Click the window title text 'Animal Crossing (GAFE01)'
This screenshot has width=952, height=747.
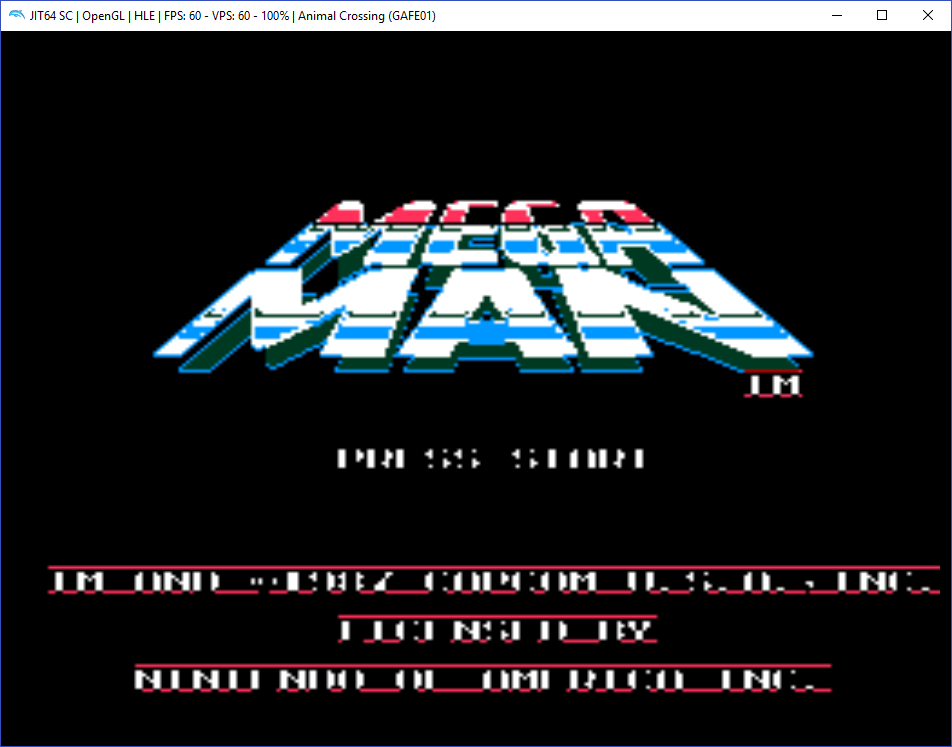point(367,16)
